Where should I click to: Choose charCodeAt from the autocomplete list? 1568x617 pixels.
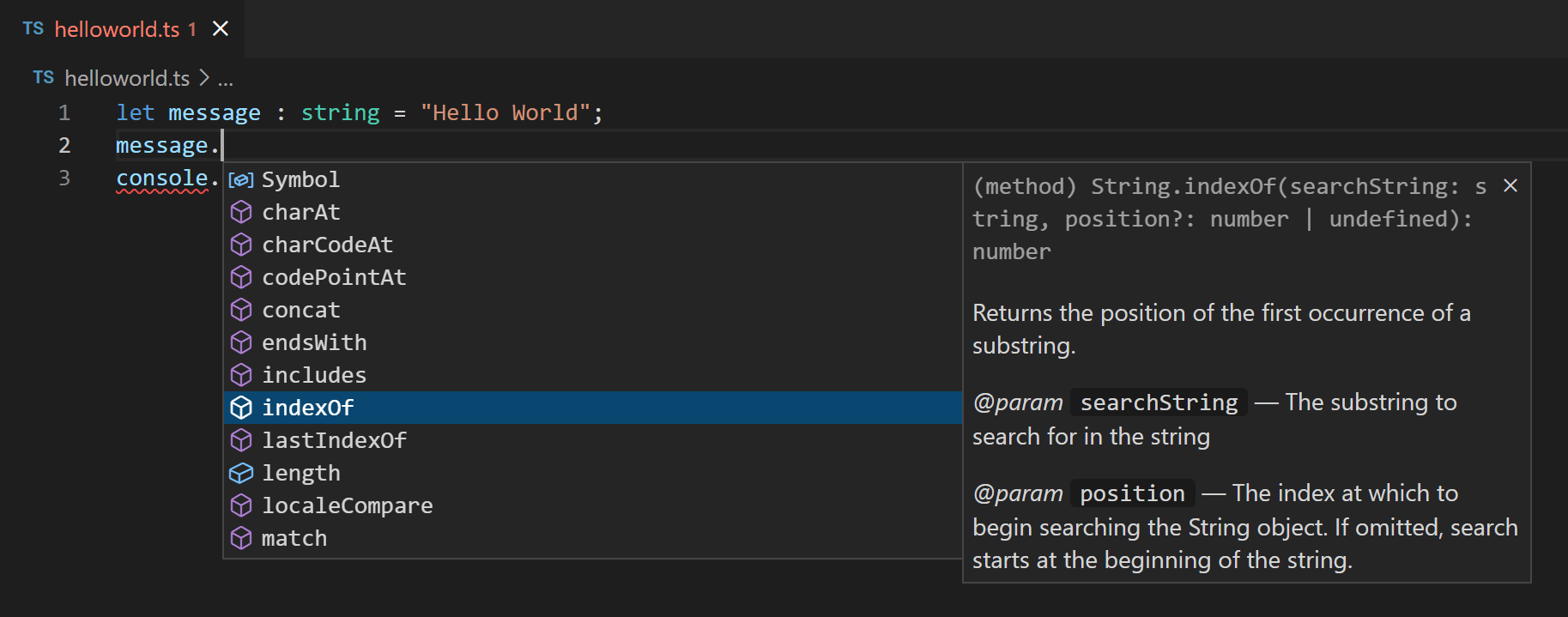(327, 245)
